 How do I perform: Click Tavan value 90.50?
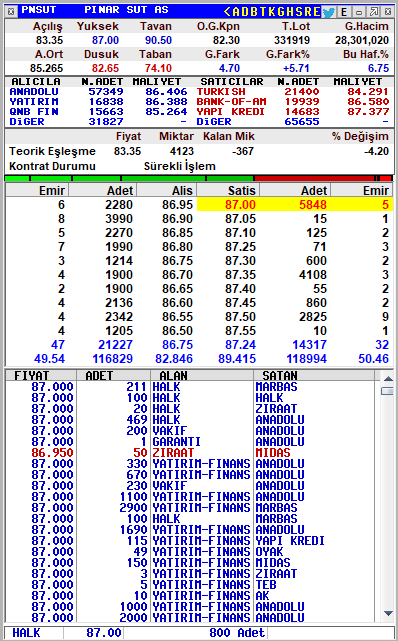(158, 40)
